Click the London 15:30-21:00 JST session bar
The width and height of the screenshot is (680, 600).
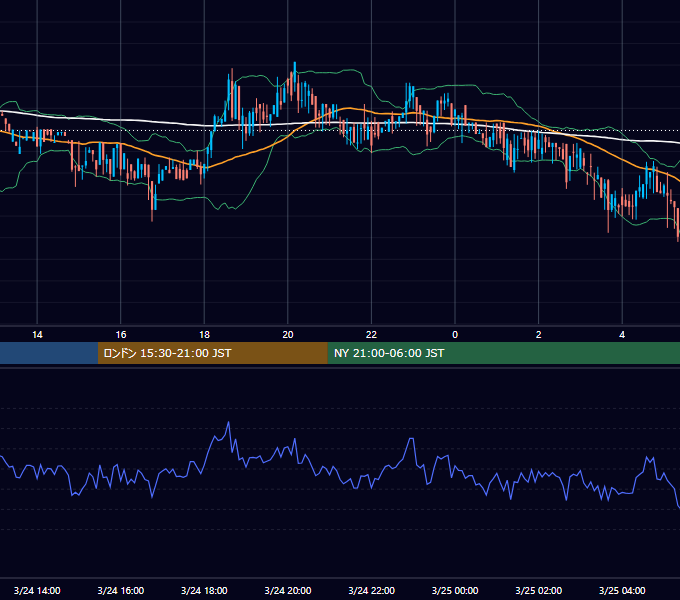[212, 353]
